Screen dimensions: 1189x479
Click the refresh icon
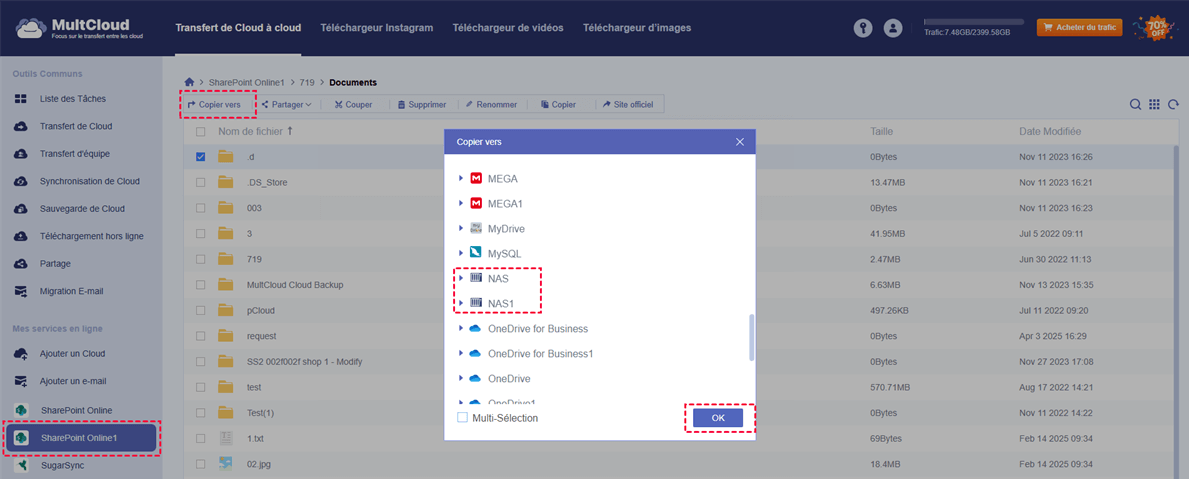coord(1173,105)
